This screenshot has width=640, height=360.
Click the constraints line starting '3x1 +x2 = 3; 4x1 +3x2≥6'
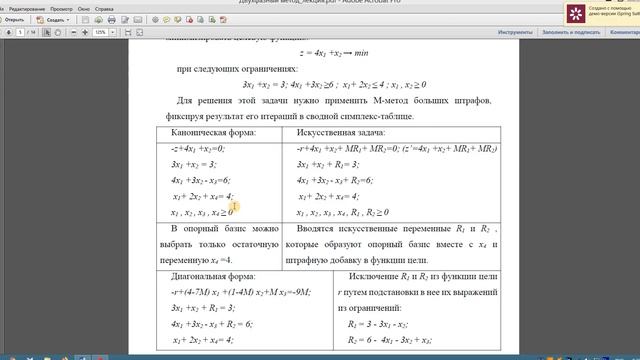click(x=334, y=85)
